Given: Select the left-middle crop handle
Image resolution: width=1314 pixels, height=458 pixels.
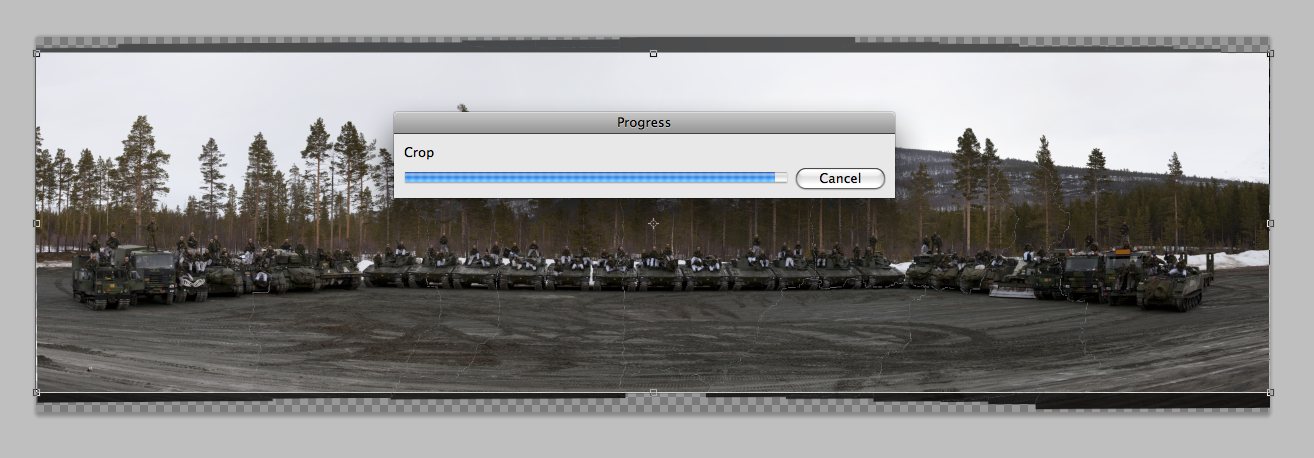Looking at the screenshot, I should [x=37, y=223].
